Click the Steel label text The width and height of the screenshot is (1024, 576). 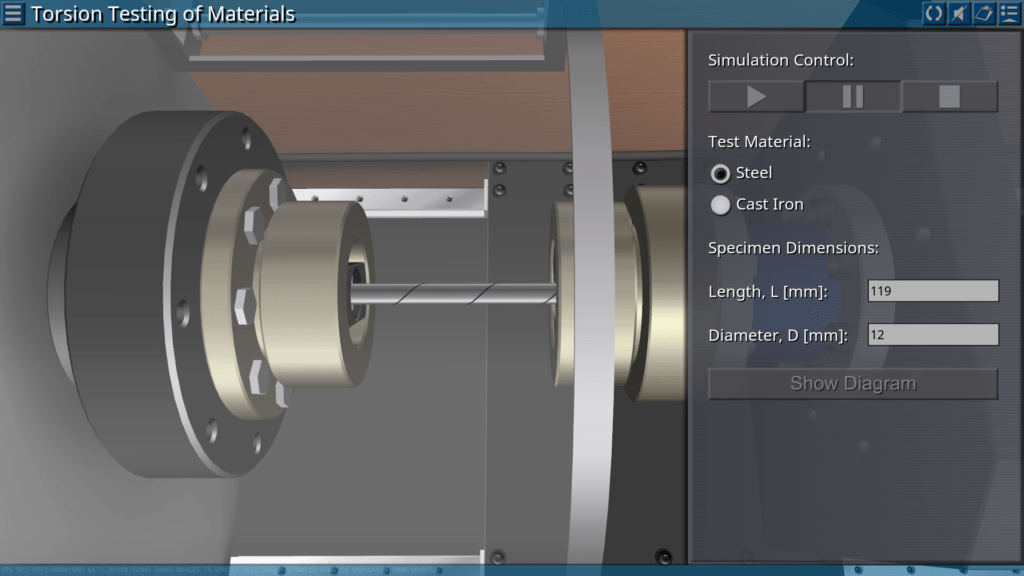[754, 173]
